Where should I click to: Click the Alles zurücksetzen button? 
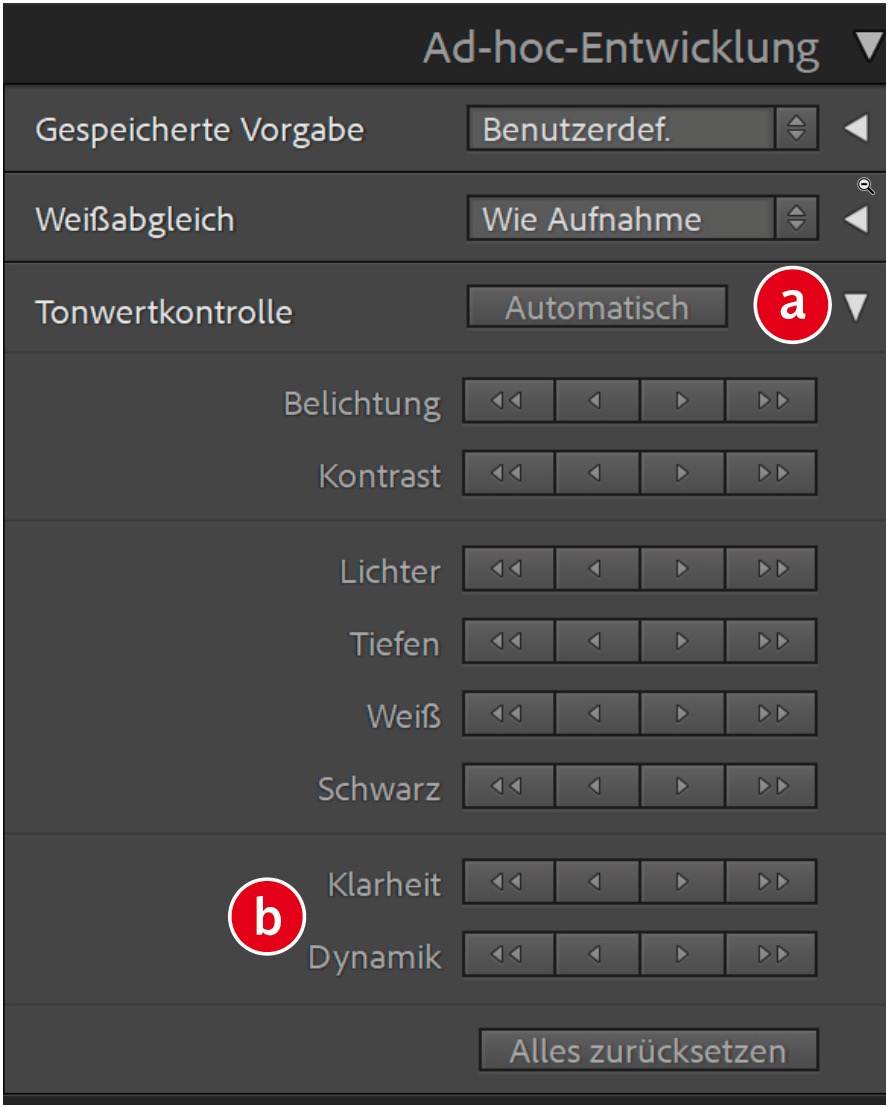[x=648, y=1051]
